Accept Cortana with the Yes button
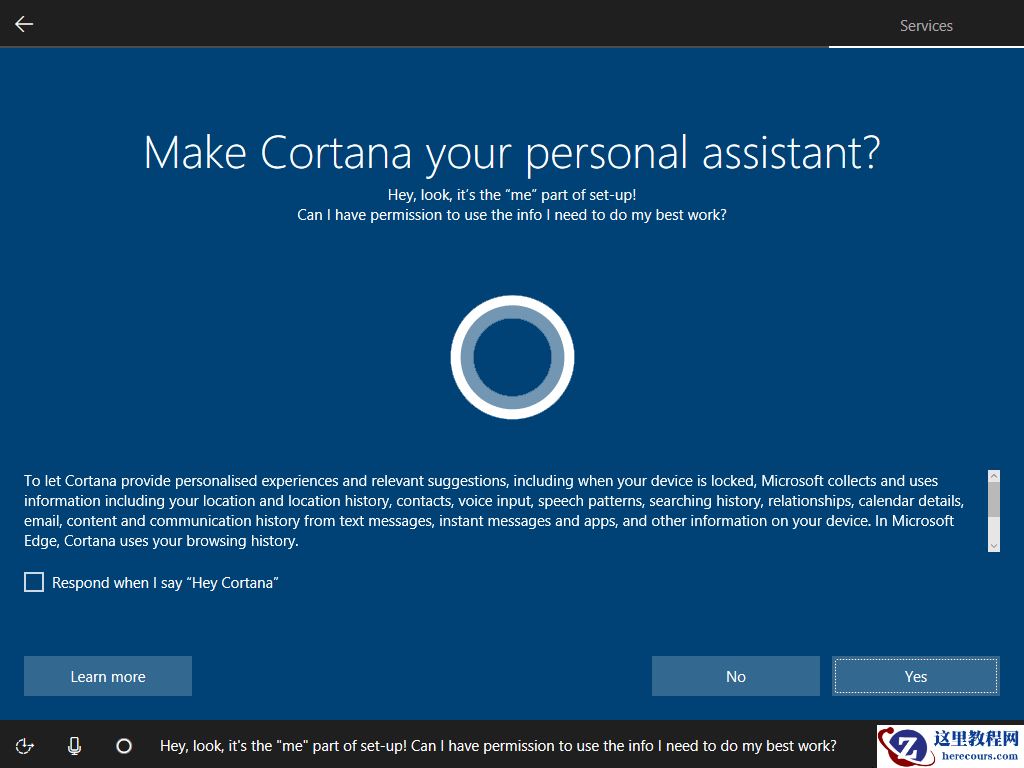The width and height of the screenshot is (1024, 768). 916,676
